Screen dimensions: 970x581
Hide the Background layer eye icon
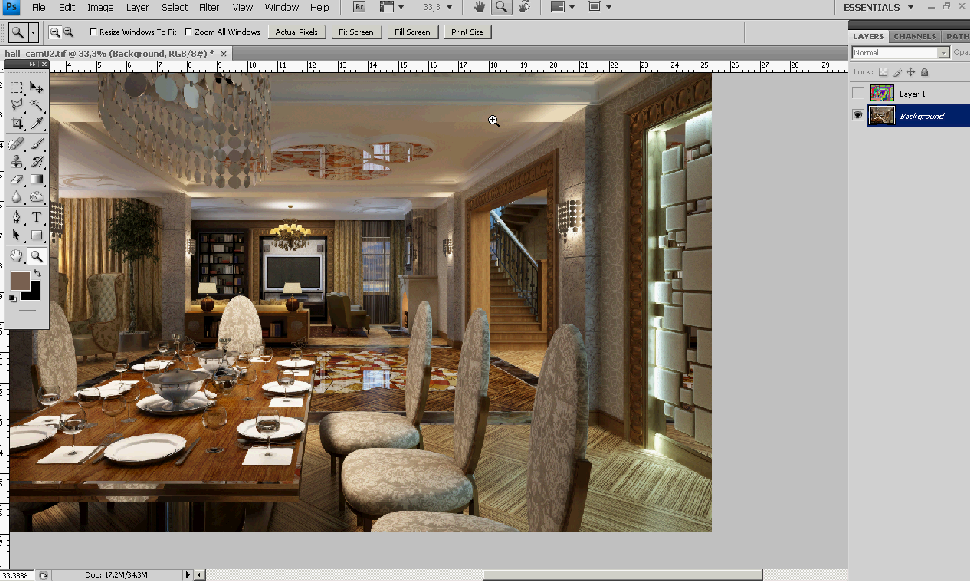pyautogui.click(x=857, y=115)
